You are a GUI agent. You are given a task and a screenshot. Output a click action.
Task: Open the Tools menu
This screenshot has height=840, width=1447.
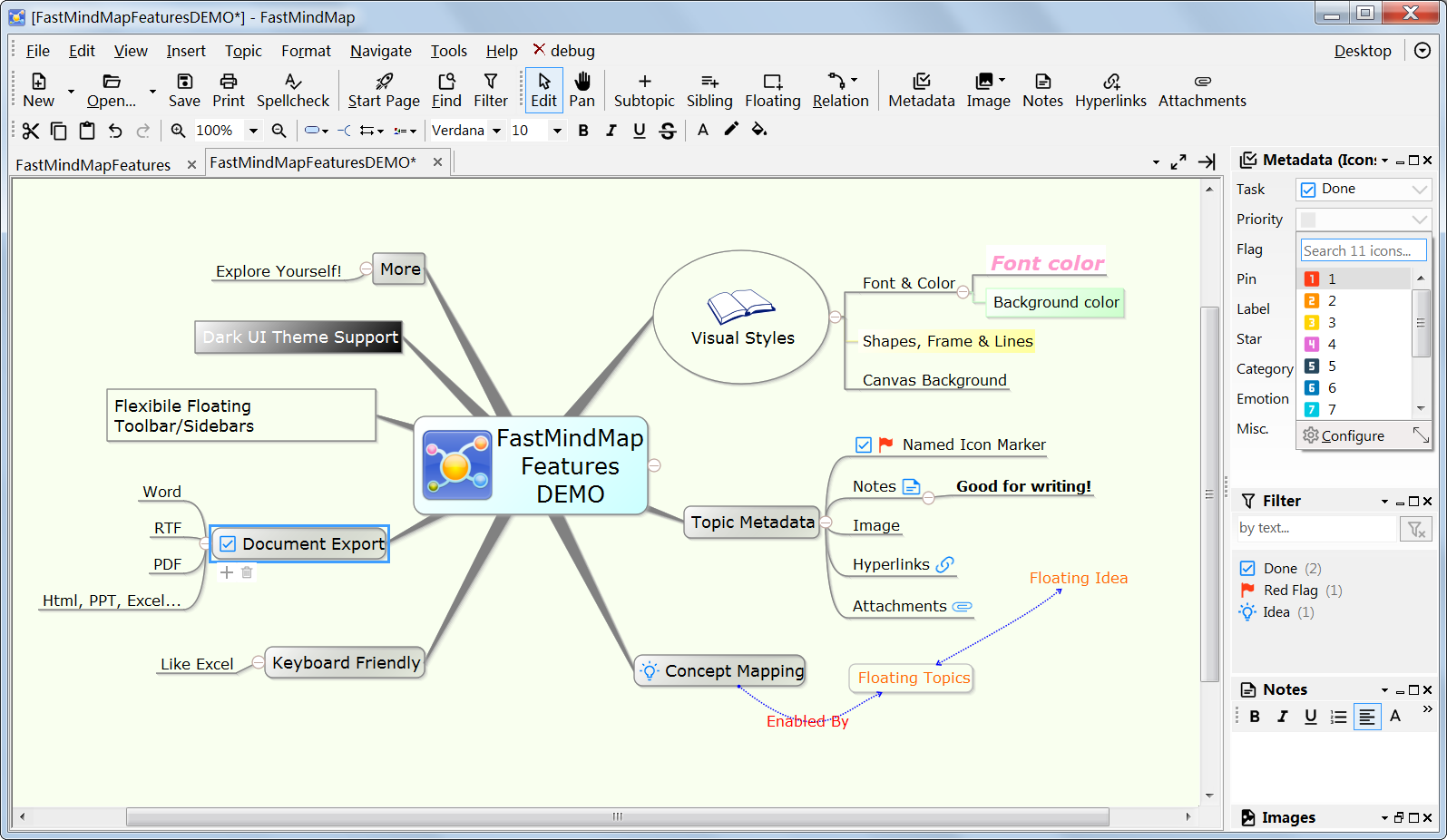449,51
